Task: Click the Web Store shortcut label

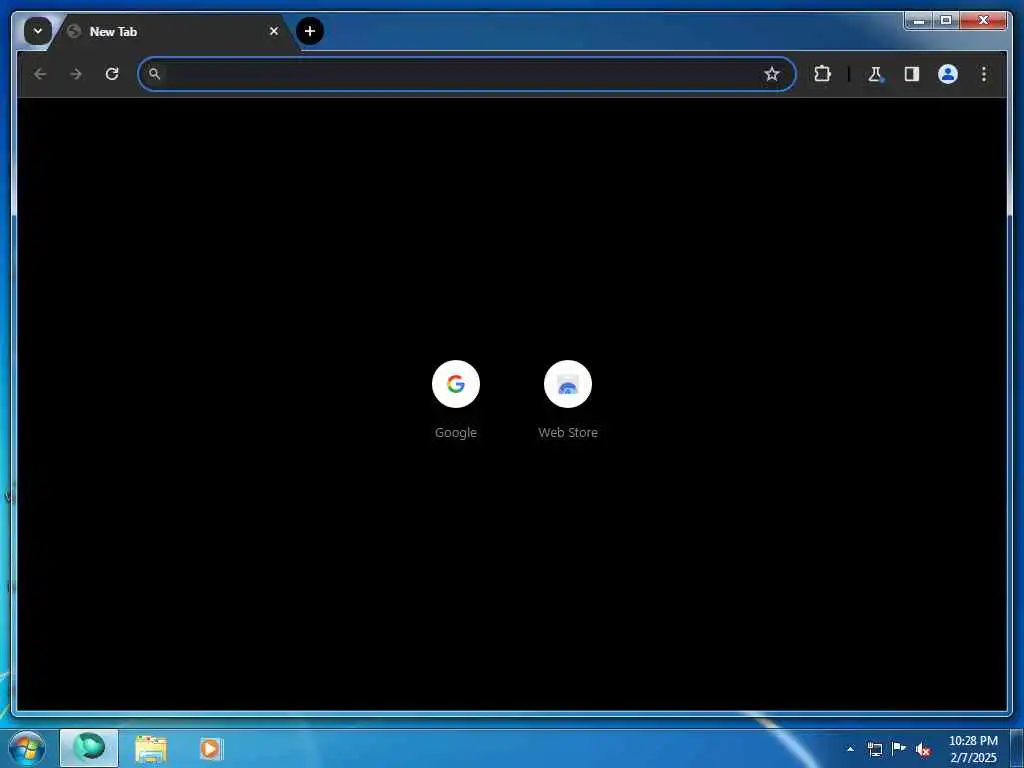Action: point(568,432)
